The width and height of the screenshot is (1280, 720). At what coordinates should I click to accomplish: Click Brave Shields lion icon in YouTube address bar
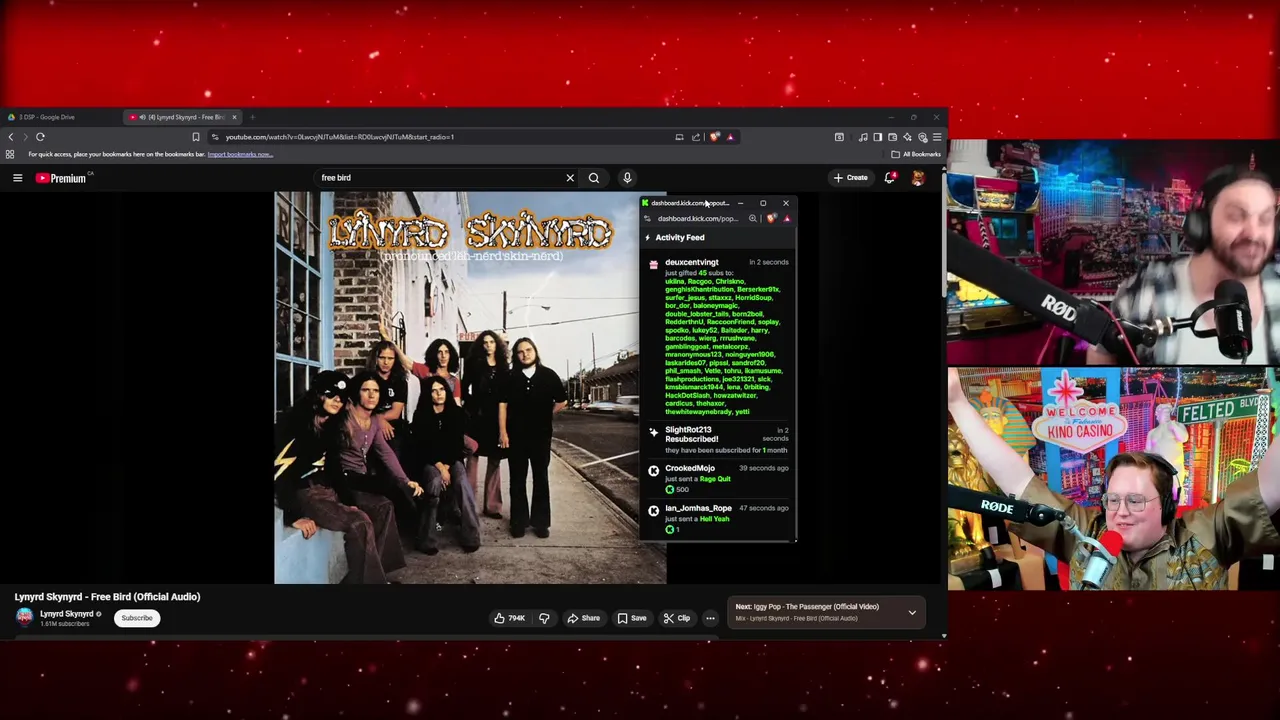(714, 137)
